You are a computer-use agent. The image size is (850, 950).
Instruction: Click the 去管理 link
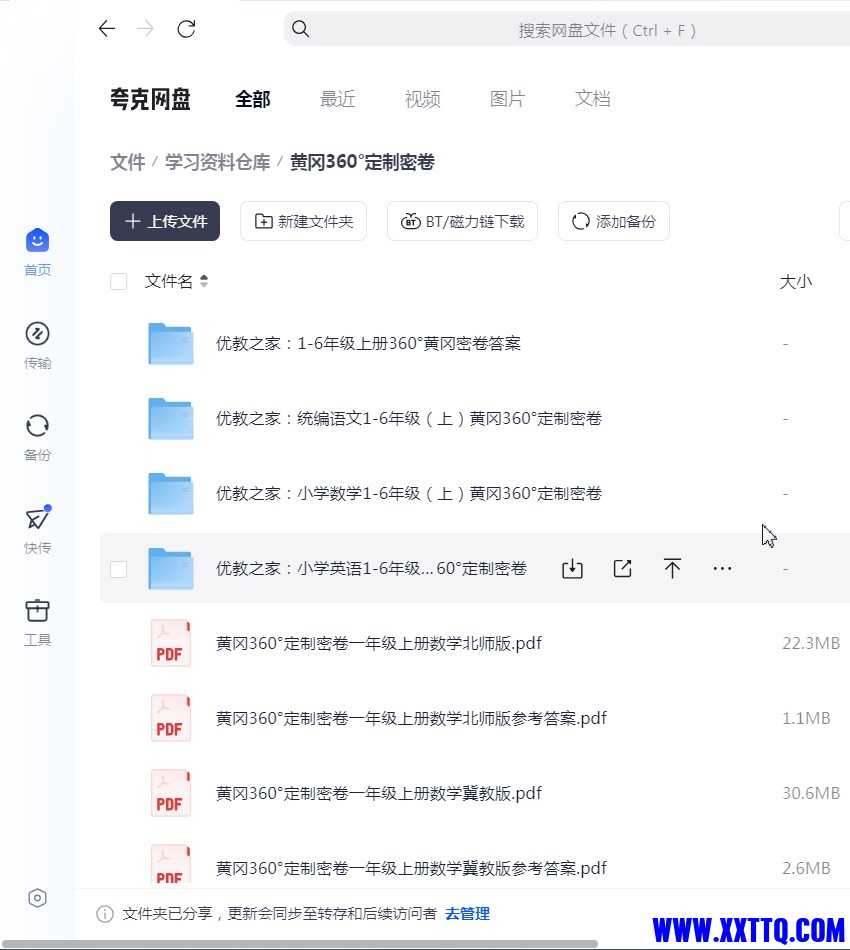[467, 914]
